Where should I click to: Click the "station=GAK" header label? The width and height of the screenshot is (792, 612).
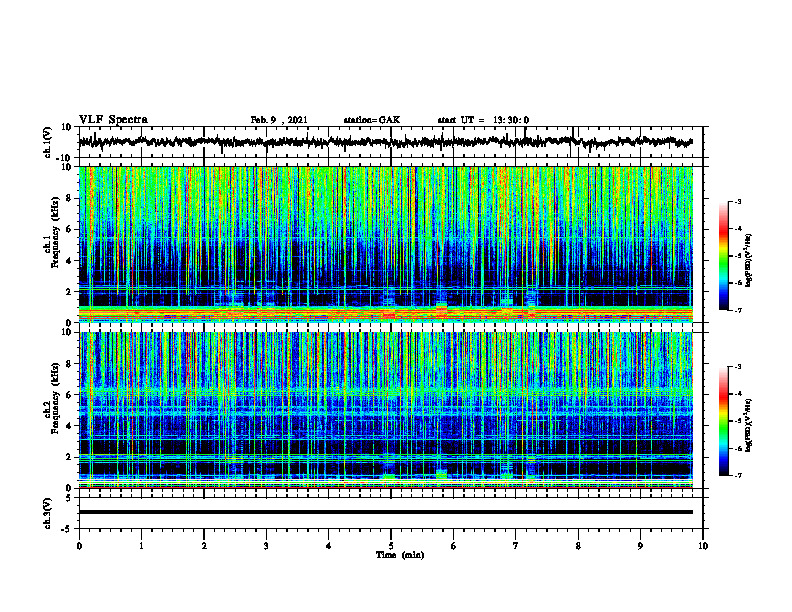[x=372, y=120]
